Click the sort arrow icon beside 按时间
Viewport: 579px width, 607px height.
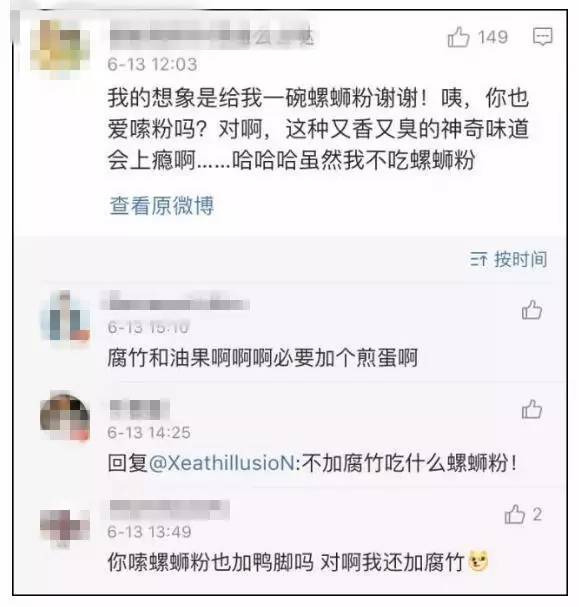478,259
